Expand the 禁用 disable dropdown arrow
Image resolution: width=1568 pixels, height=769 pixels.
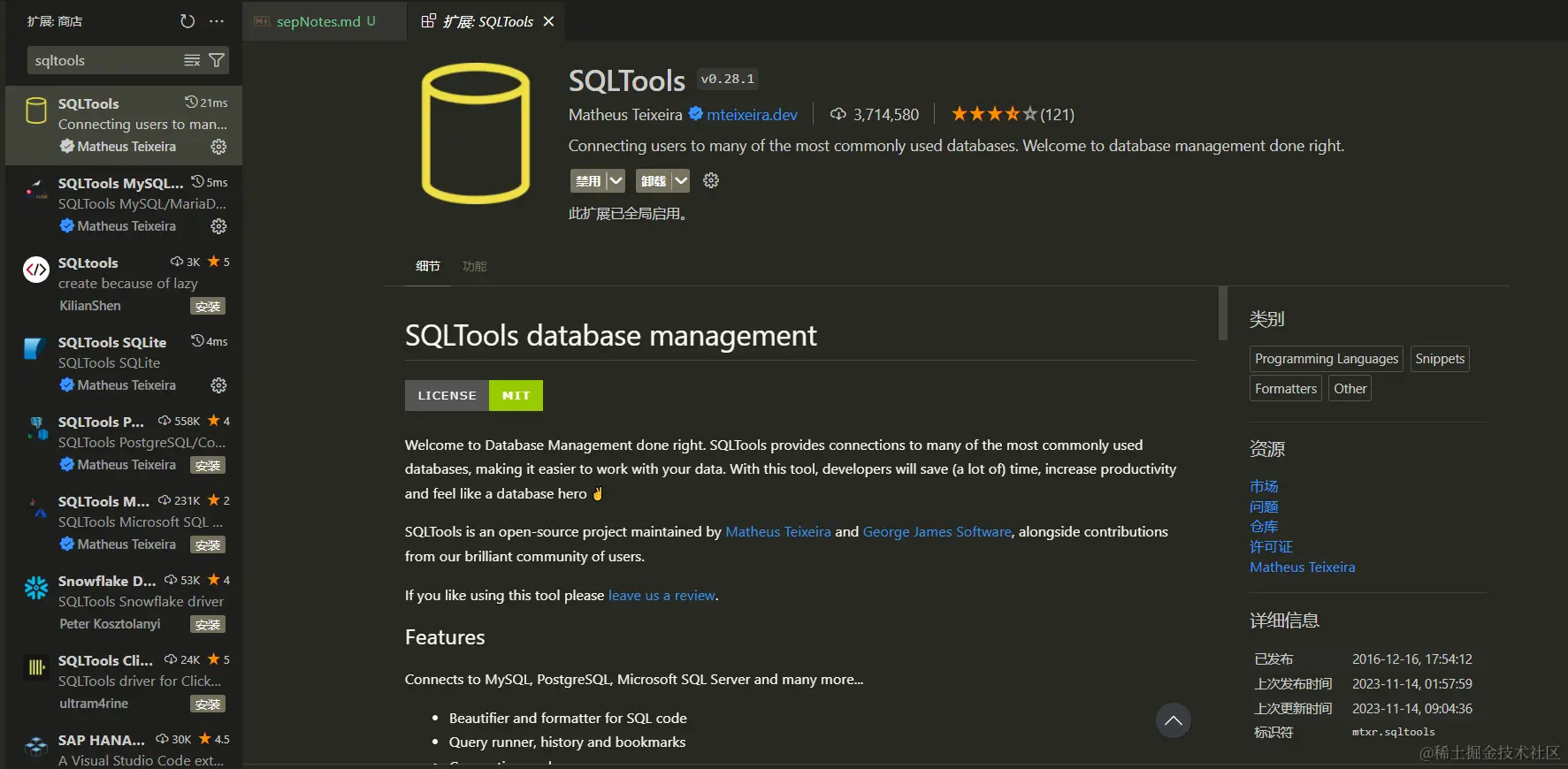(x=616, y=181)
